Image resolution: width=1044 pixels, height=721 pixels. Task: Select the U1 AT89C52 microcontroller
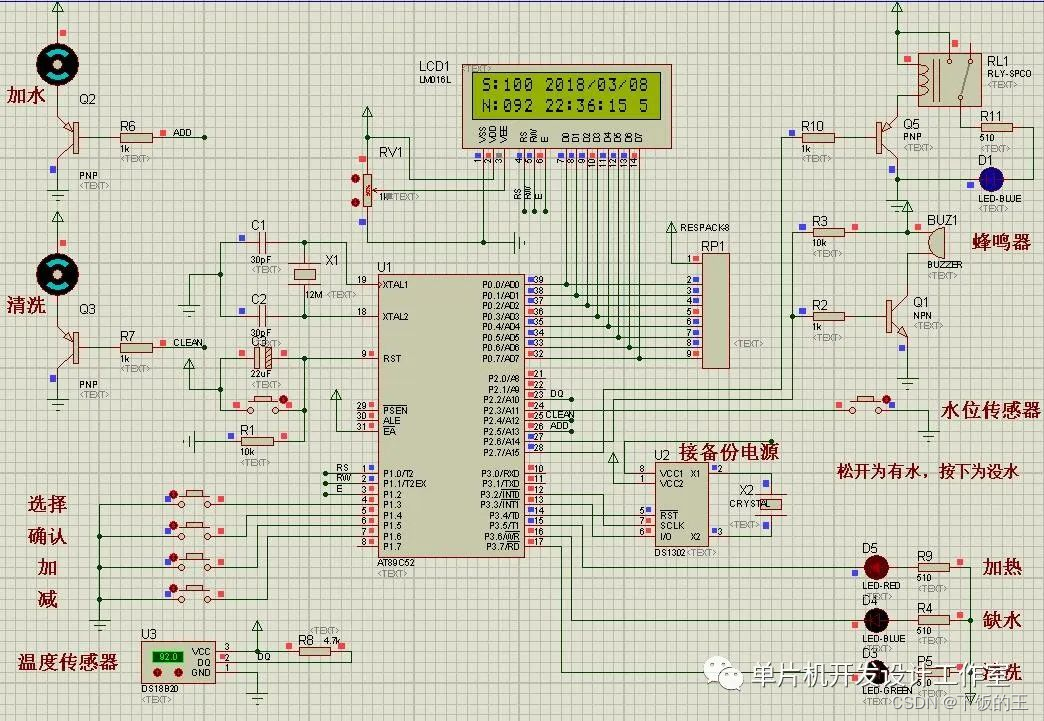pos(451,416)
